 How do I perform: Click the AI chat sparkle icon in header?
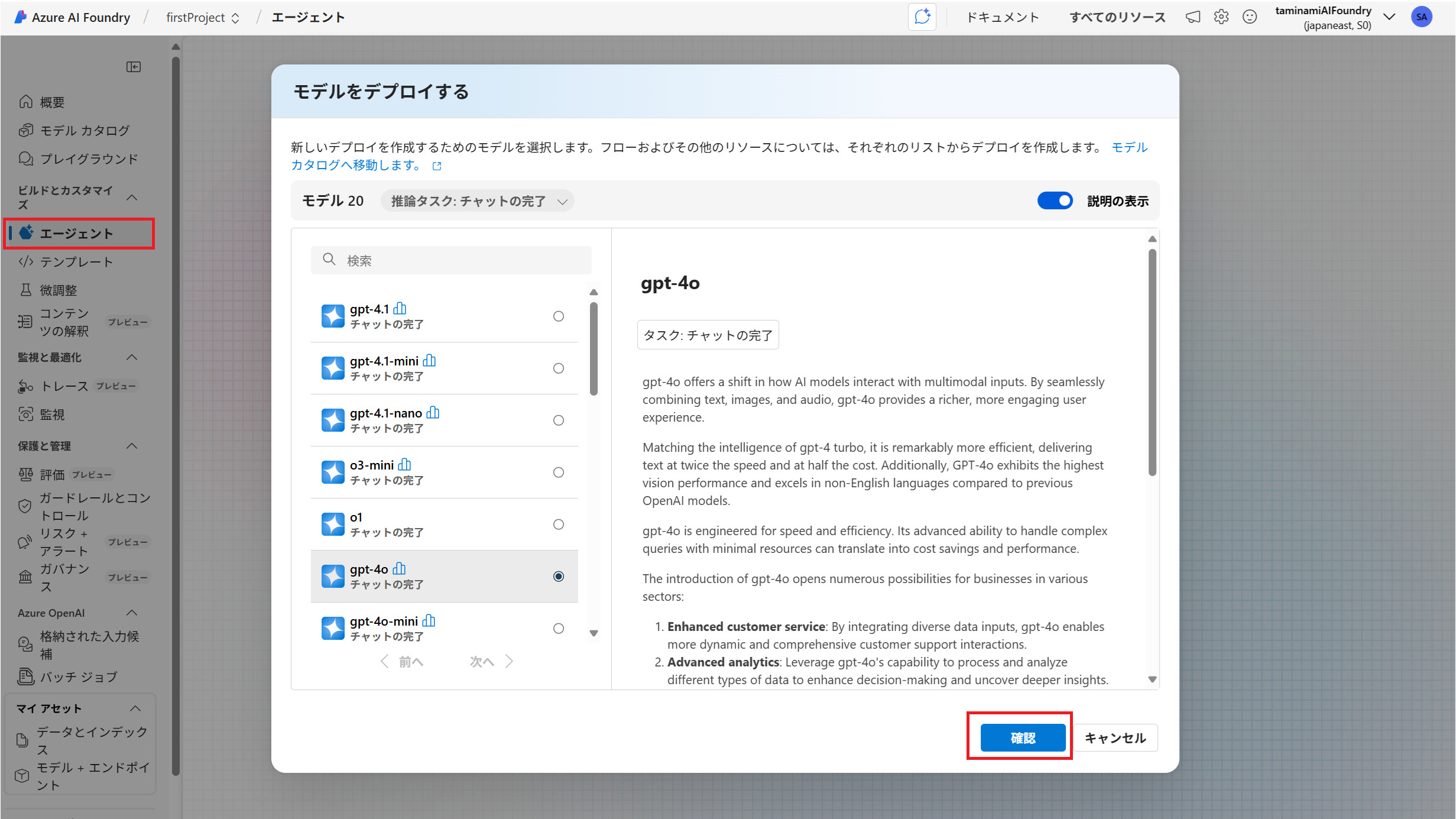[x=922, y=17]
